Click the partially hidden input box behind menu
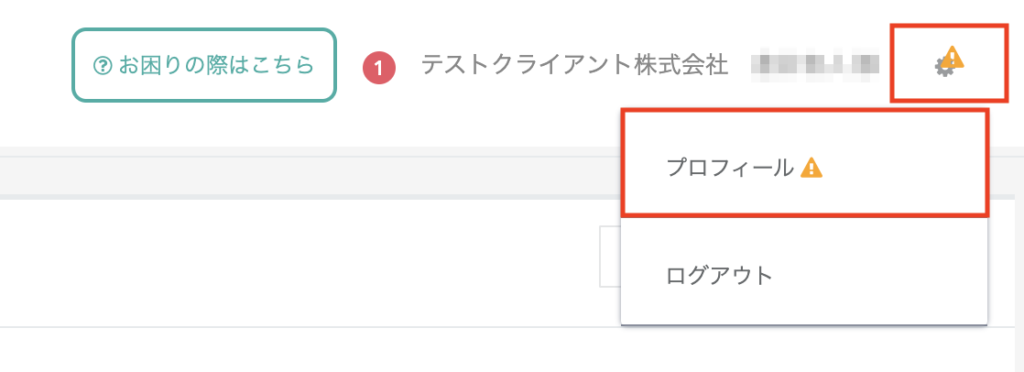Image resolution: width=1024 pixels, height=372 pixels. (610, 256)
